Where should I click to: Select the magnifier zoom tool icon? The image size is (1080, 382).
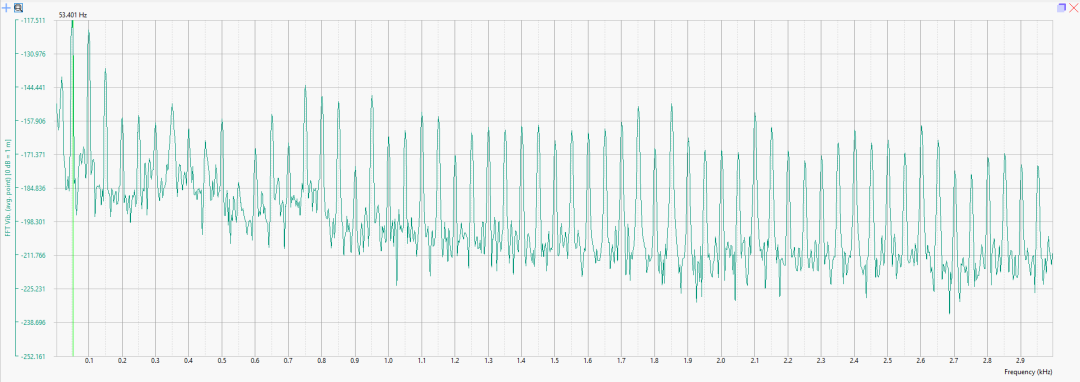coord(19,8)
